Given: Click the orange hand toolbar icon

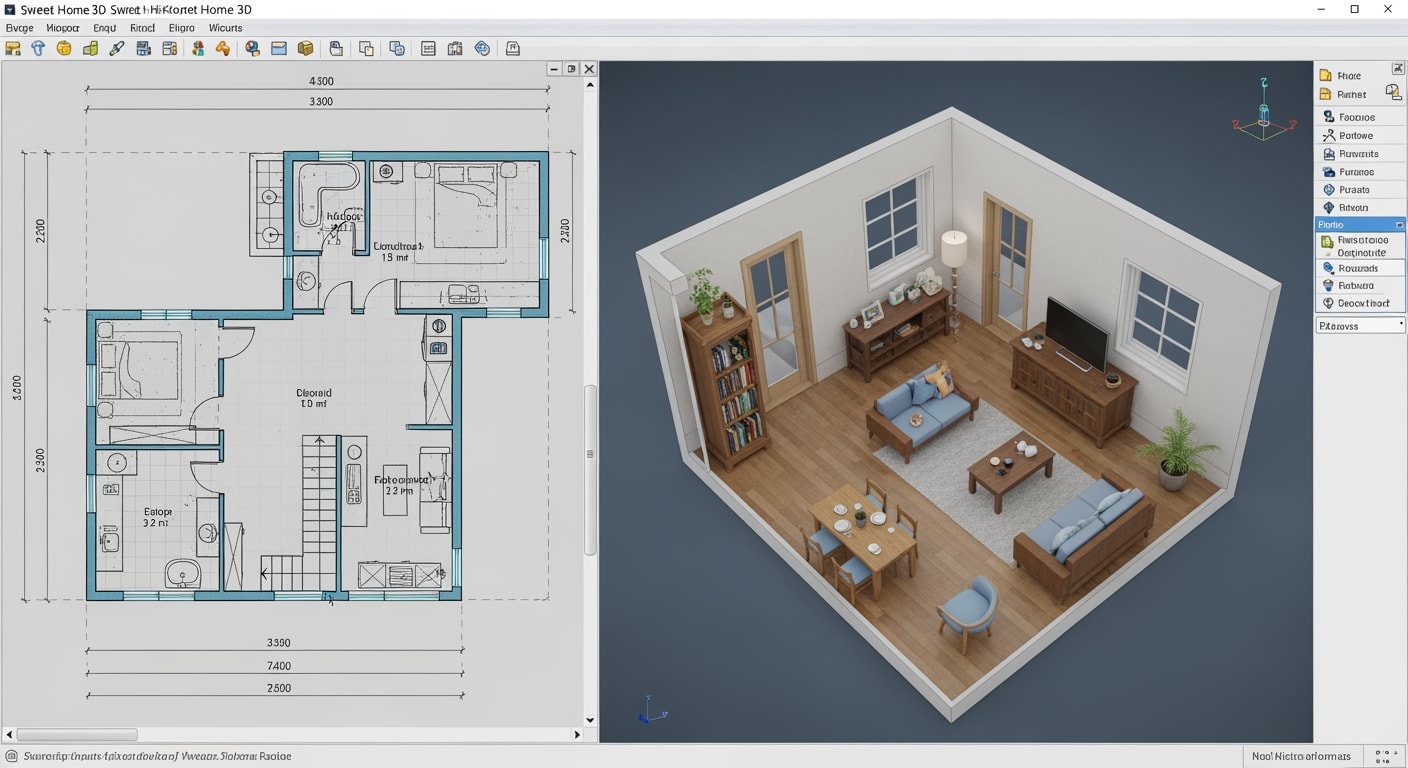Looking at the screenshot, I should tap(222, 48).
